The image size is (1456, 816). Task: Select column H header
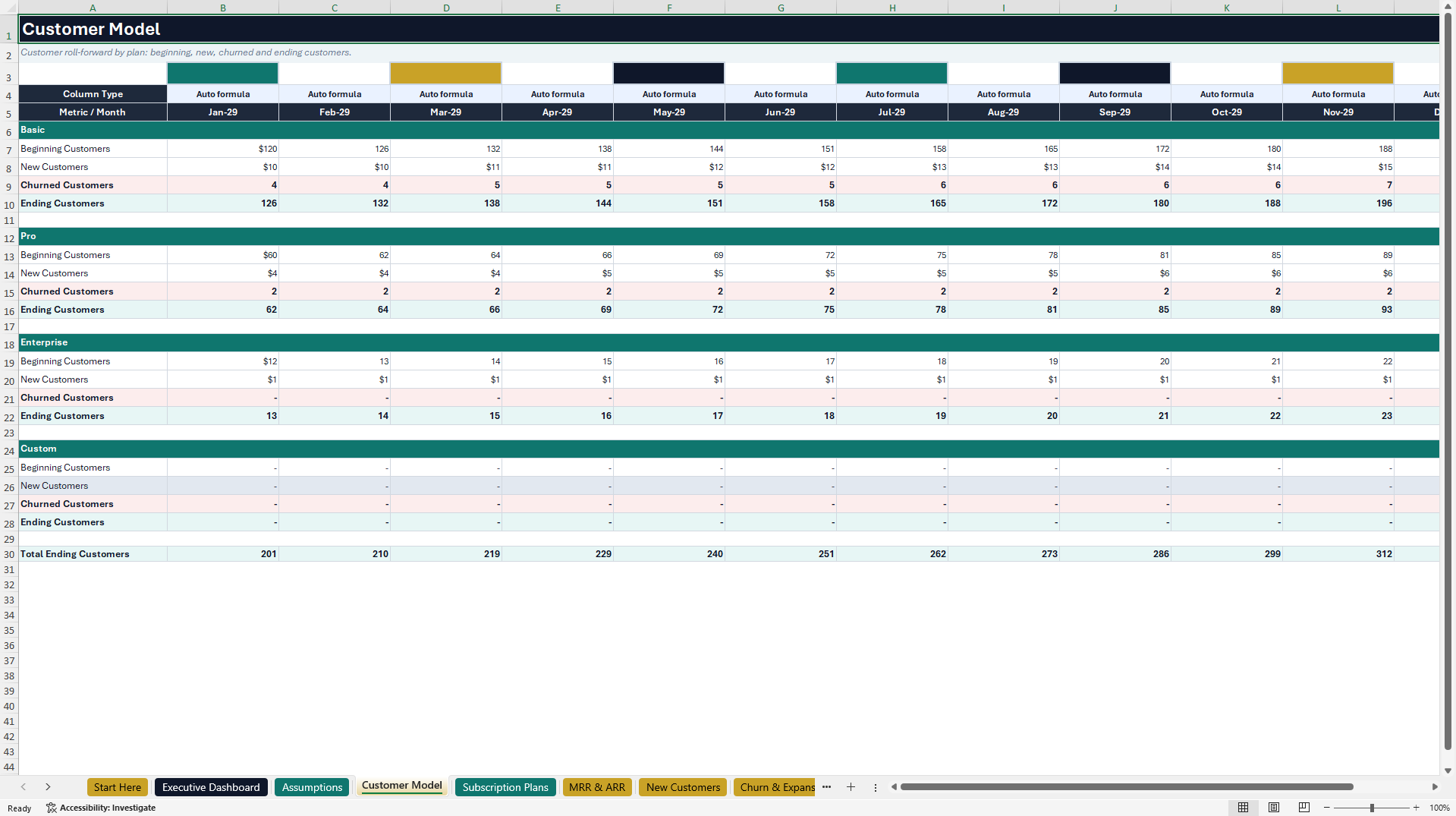pyautogui.click(x=892, y=8)
